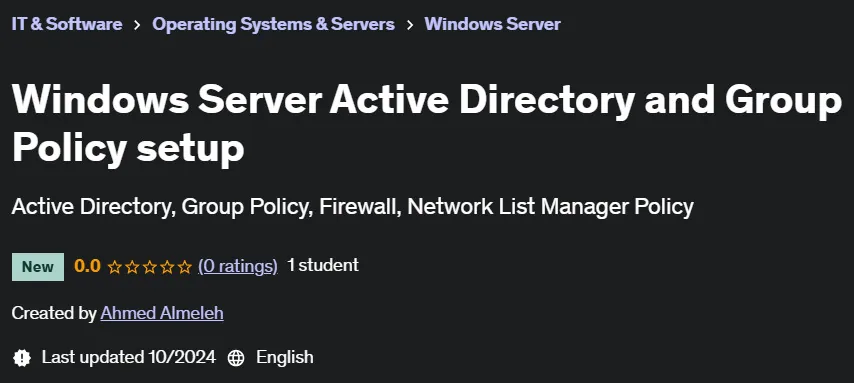Image resolution: width=854 pixels, height=383 pixels.
Task: Click the English language label
Action: click(x=285, y=357)
